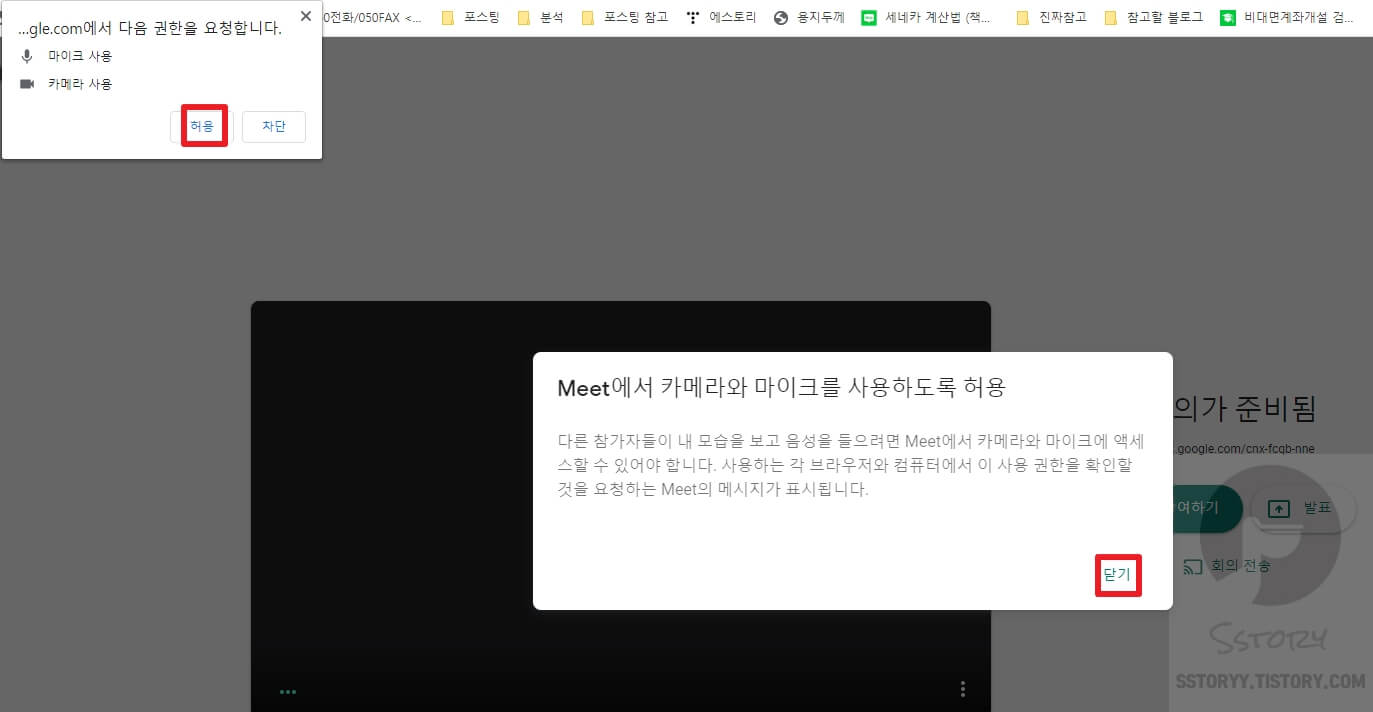1373x712 pixels.
Task: Open the three-dot options on the video preview
Action: pyautogui.click(x=963, y=689)
